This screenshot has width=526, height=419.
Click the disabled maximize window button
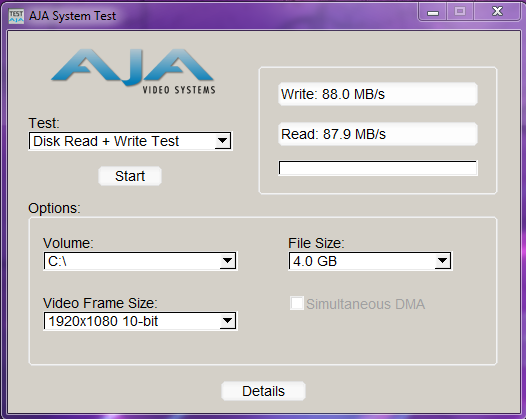tap(460, 12)
